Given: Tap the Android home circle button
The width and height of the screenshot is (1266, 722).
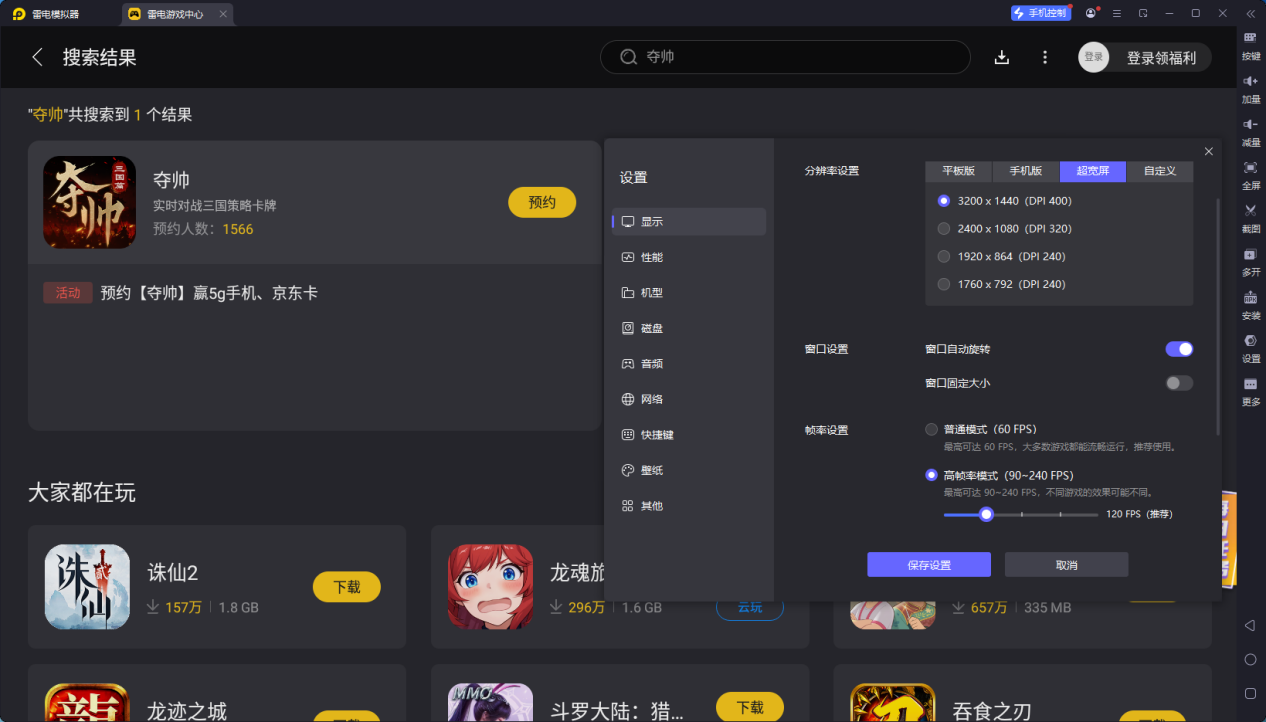Looking at the screenshot, I should [1250, 659].
